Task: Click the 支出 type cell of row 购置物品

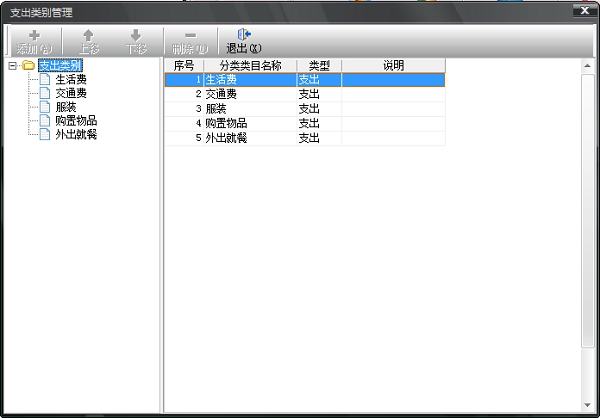Action: tap(319, 124)
